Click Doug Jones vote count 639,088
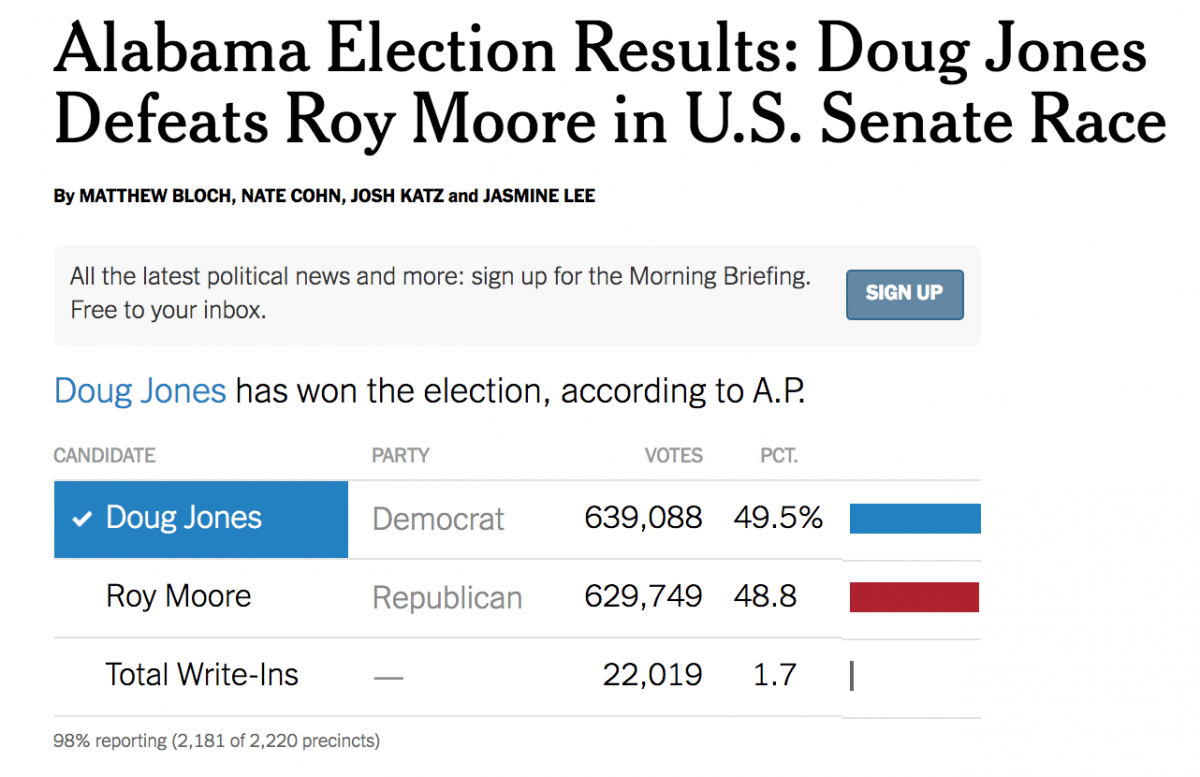Image resolution: width=1200 pixels, height=777 pixels. 643,519
